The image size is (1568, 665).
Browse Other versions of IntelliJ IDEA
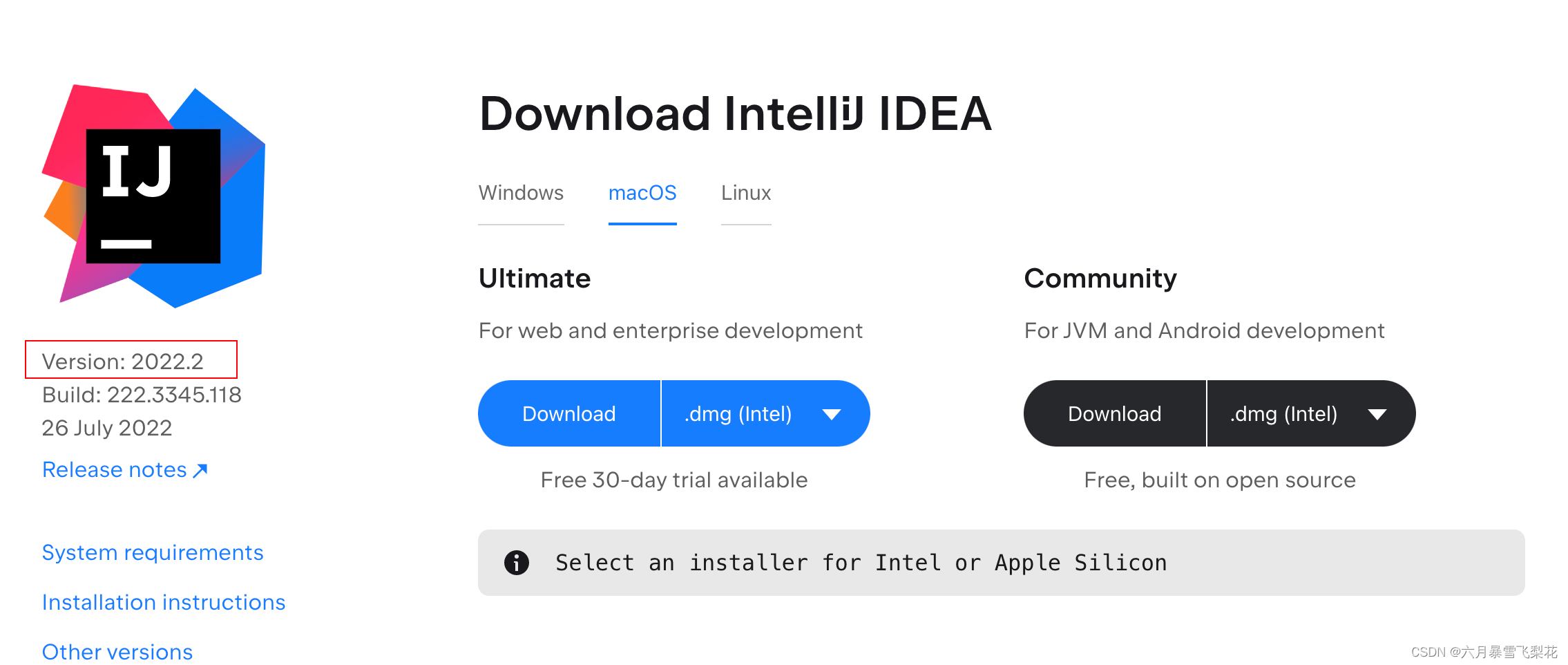(117, 650)
